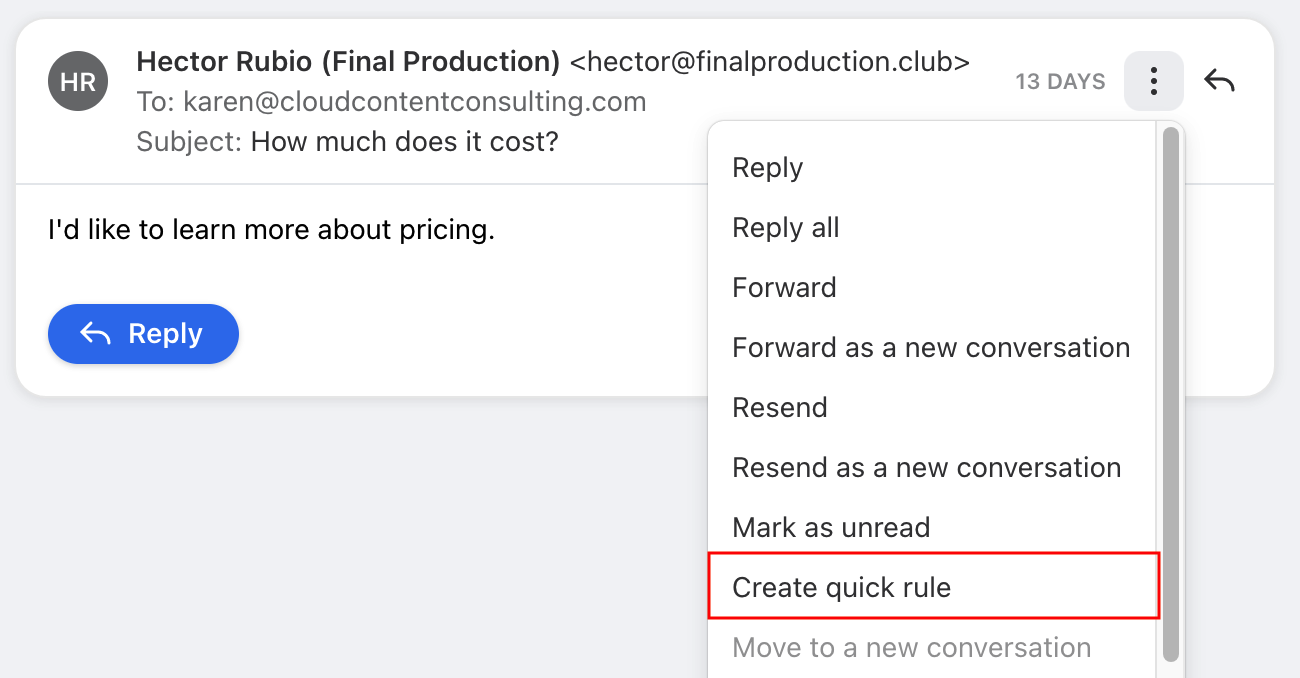Viewport: 1300px width, 678px height.
Task: Open the three-dot more options menu
Action: [1154, 81]
